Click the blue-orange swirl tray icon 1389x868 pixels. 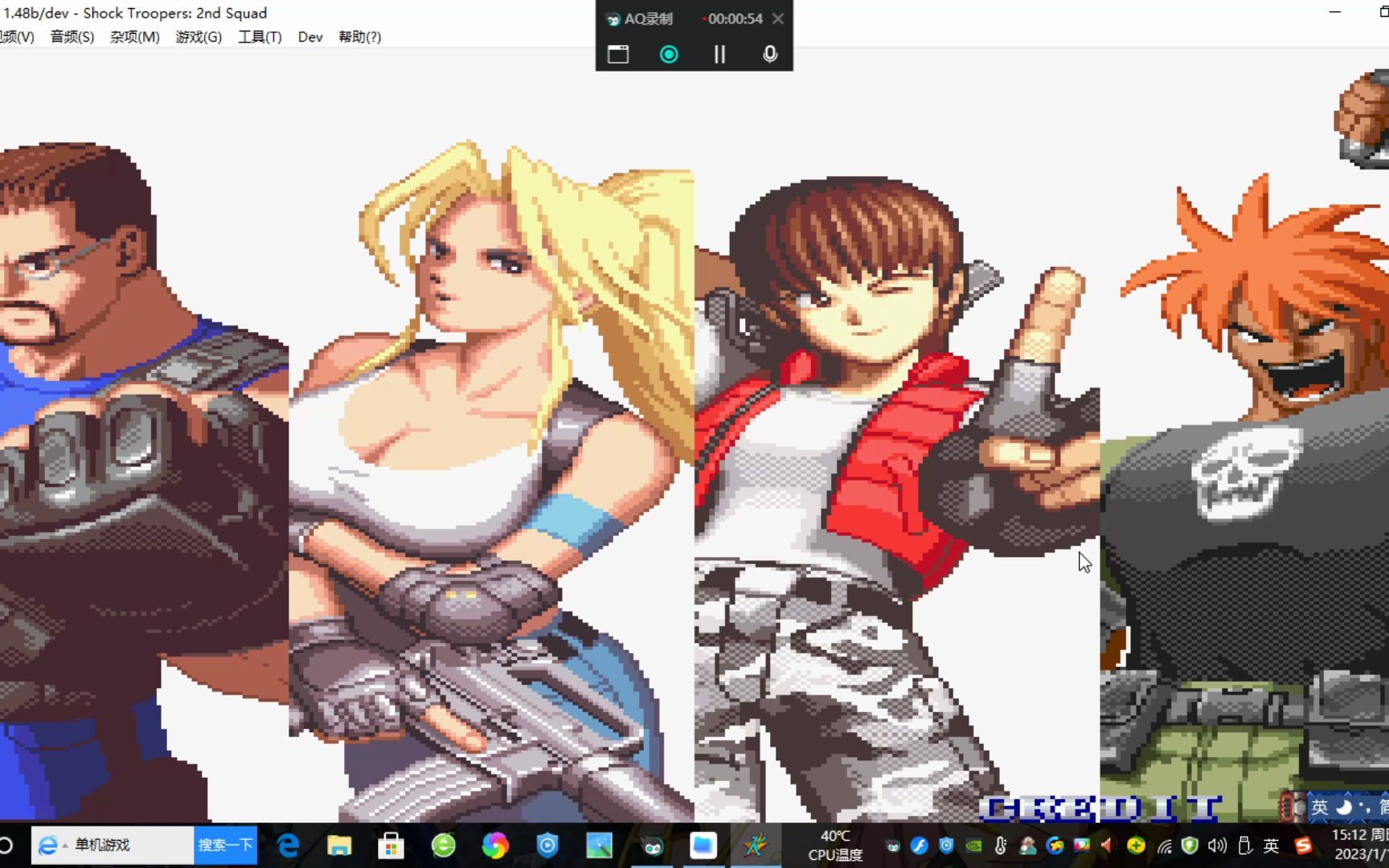tap(1055, 845)
